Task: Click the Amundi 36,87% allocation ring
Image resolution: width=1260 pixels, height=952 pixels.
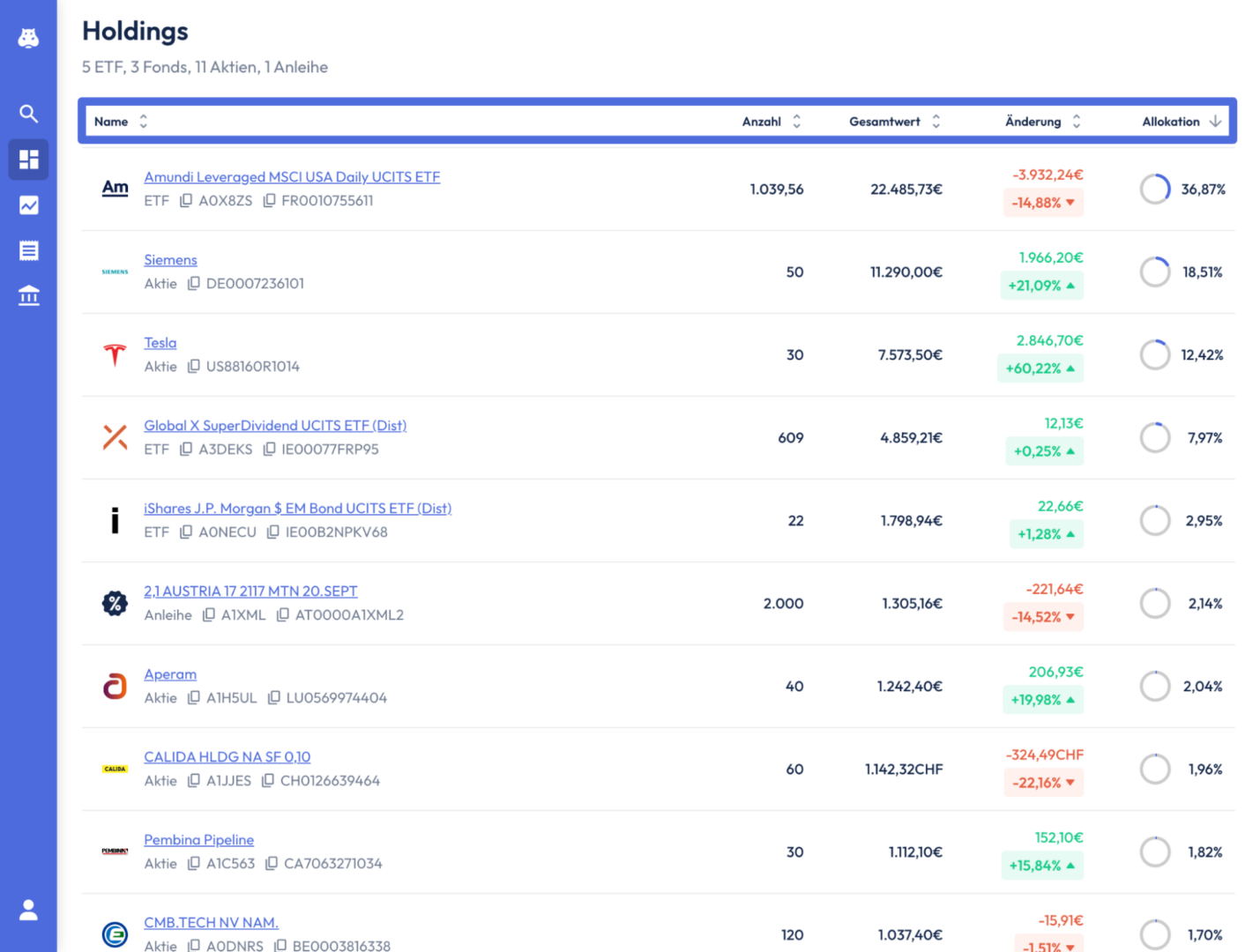Action: pos(1155,190)
